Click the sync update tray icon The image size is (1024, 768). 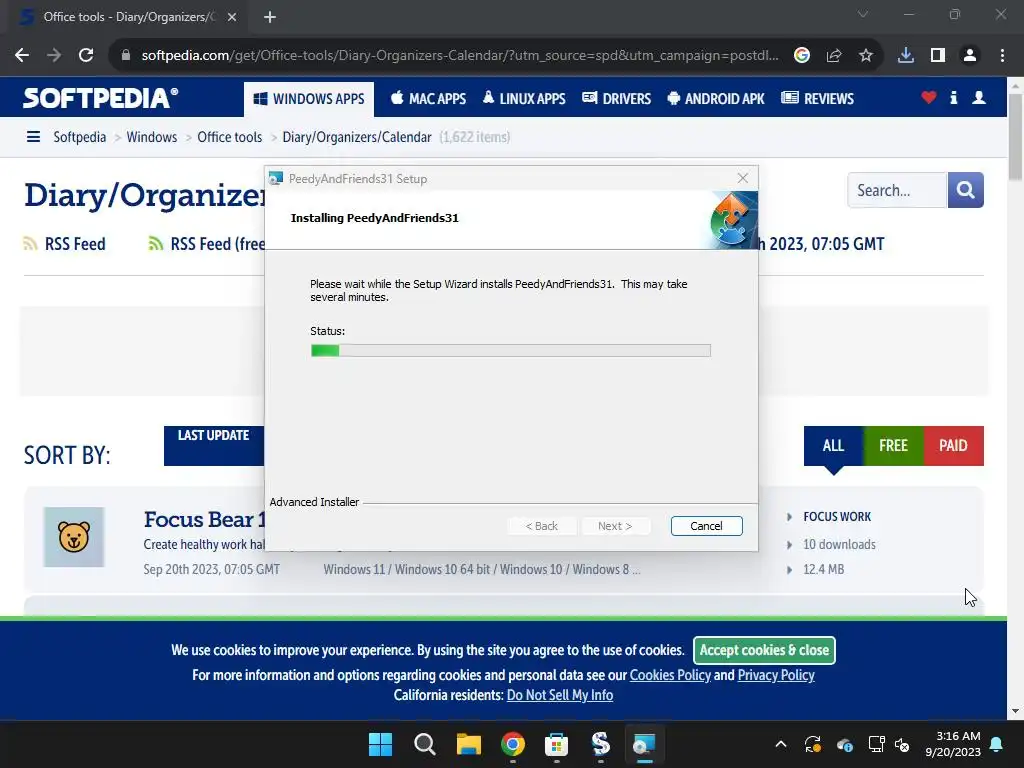point(812,744)
